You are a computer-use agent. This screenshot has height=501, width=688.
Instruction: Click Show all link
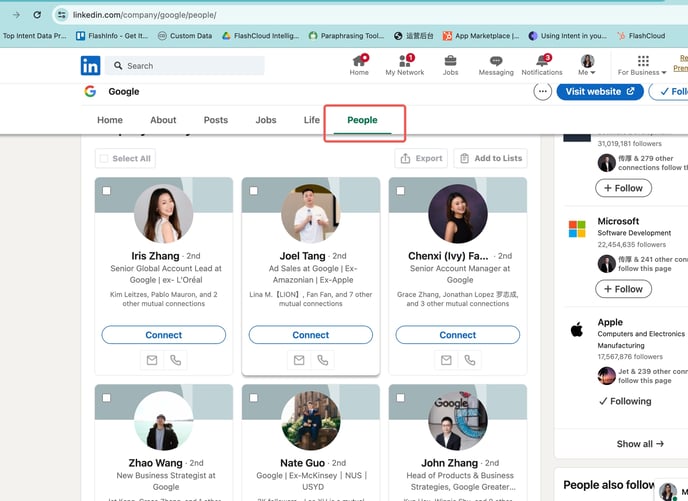coord(640,444)
